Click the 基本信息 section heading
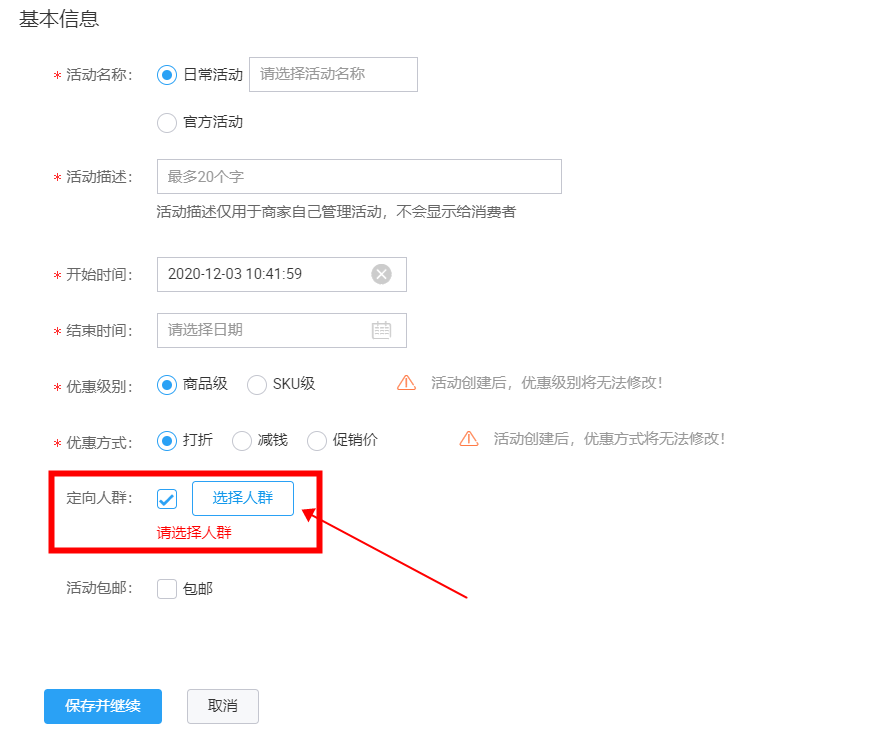 pos(59,19)
